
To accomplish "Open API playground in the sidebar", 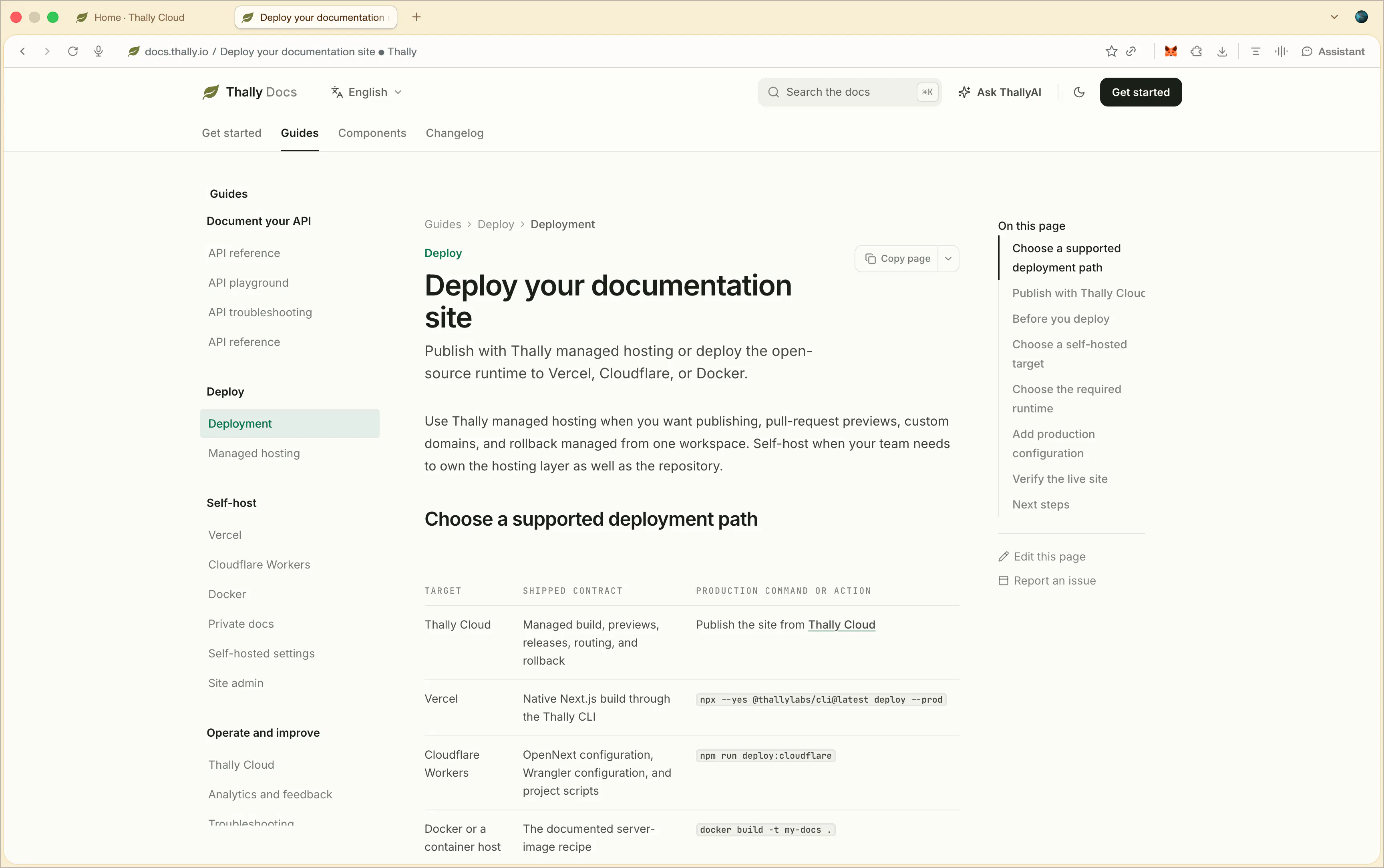I will click(x=249, y=282).
